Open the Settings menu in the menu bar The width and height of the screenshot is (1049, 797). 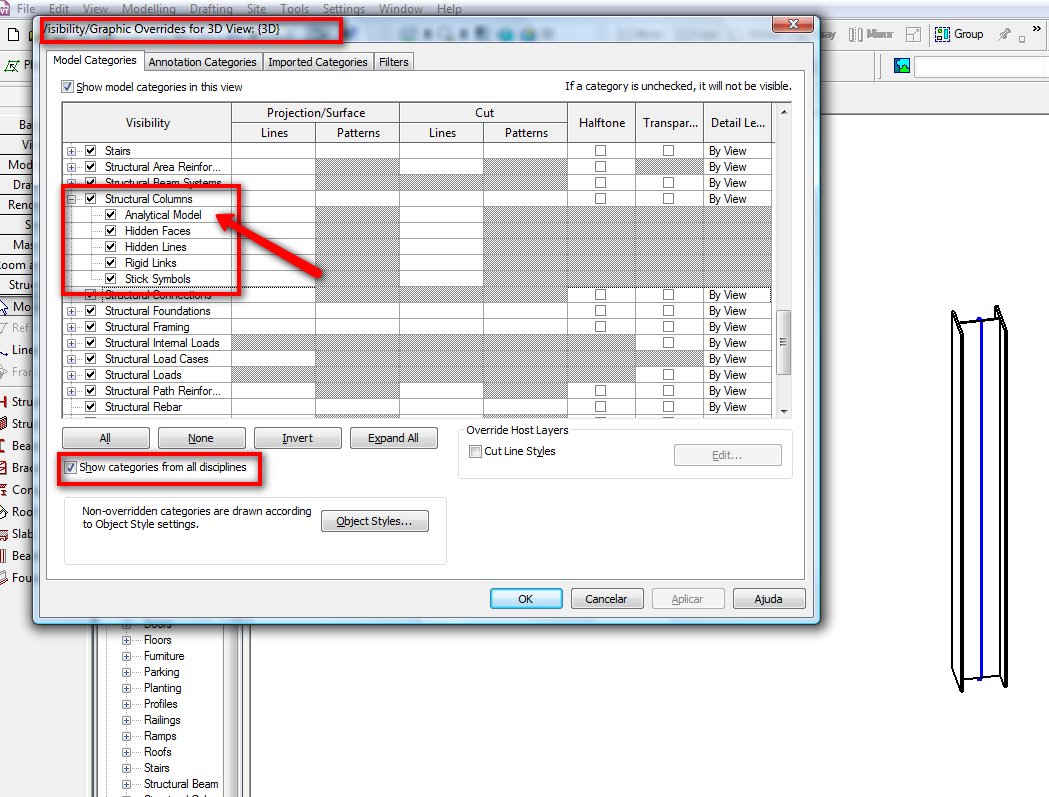[344, 9]
